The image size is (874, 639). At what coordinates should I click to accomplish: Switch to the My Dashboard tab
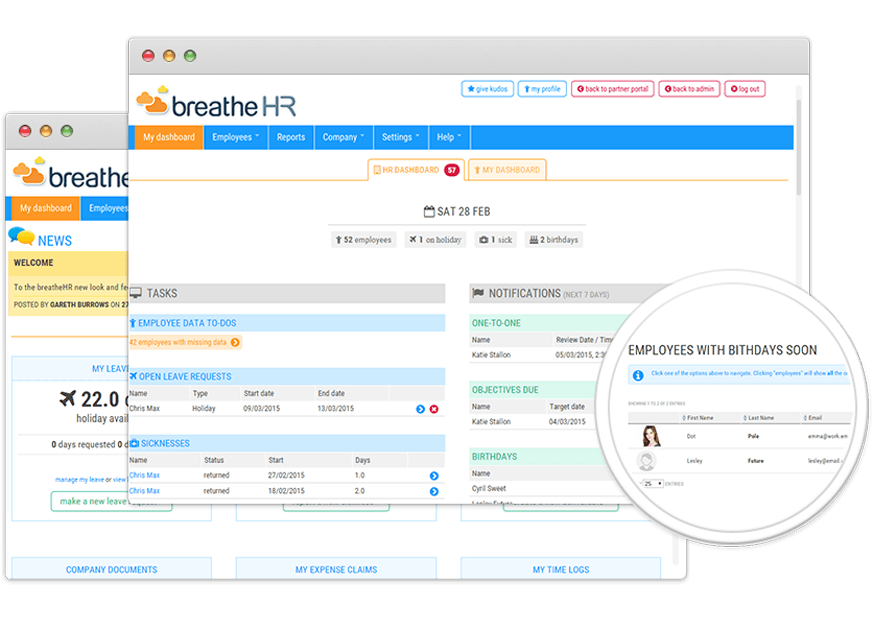[x=507, y=170]
